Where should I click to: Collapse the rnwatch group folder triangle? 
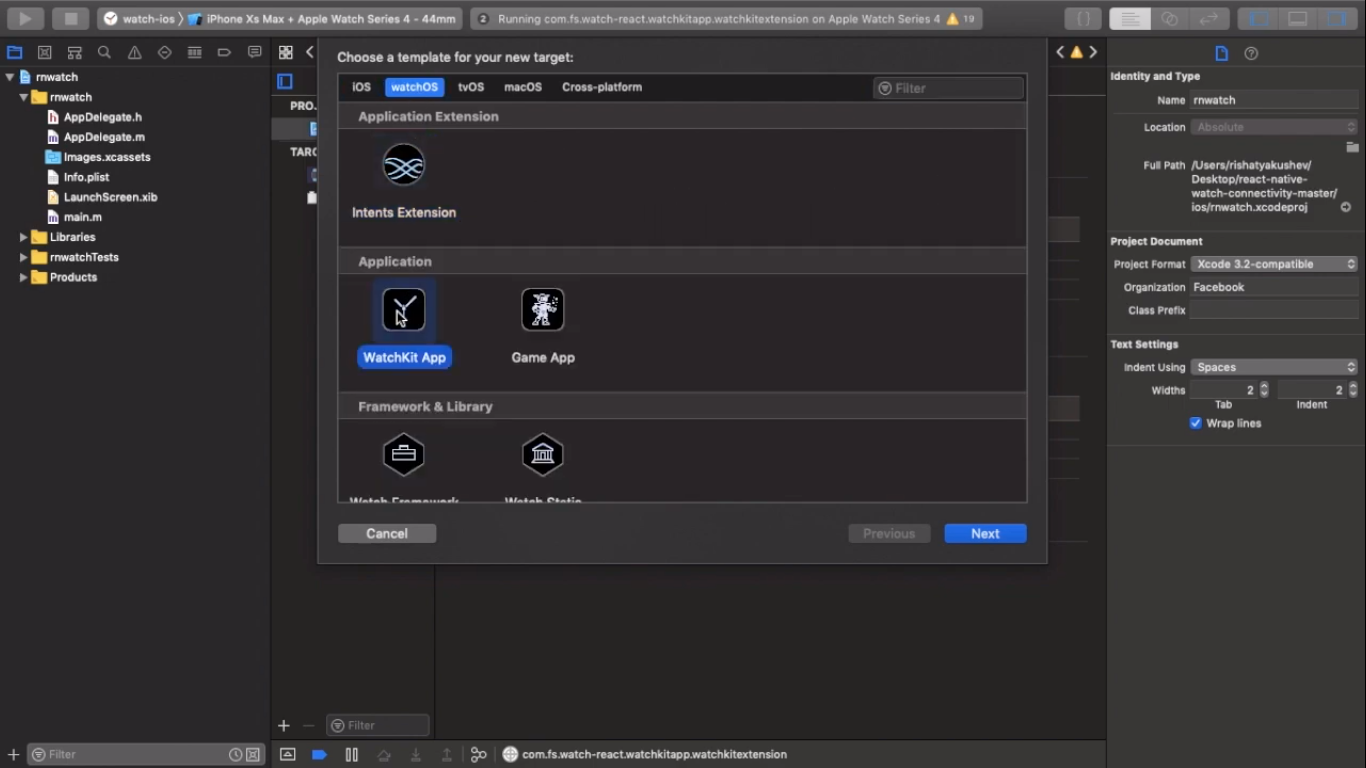pyautogui.click(x=23, y=97)
